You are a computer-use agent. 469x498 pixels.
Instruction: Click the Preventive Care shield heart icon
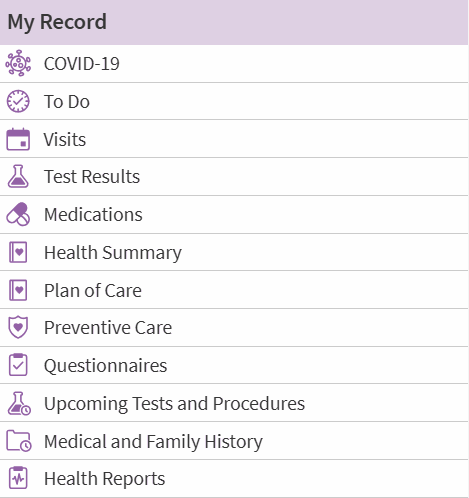pyautogui.click(x=18, y=327)
